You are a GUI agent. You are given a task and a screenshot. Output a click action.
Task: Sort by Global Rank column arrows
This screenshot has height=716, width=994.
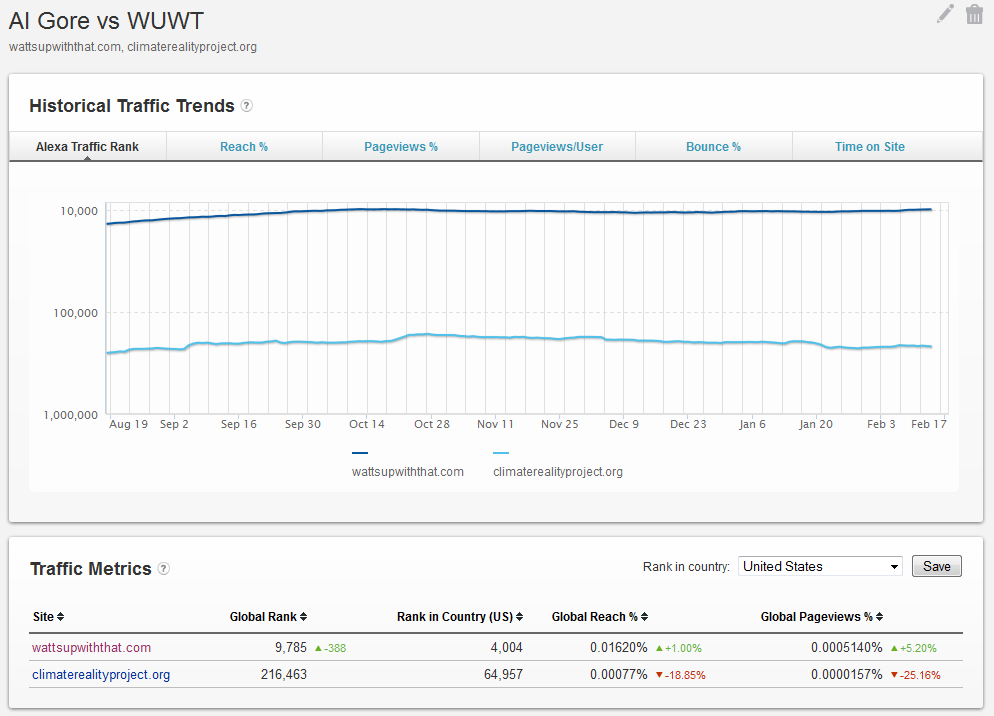click(x=304, y=616)
